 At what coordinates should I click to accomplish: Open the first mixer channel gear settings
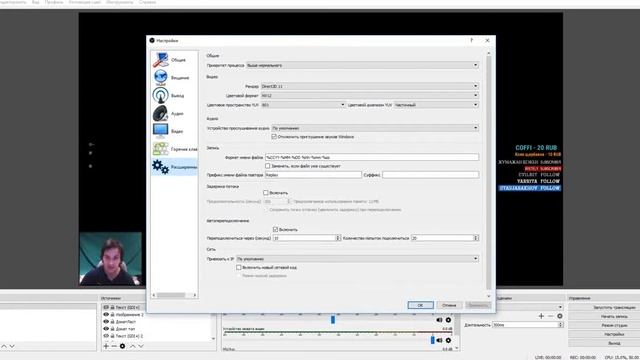(x=448, y=320)
